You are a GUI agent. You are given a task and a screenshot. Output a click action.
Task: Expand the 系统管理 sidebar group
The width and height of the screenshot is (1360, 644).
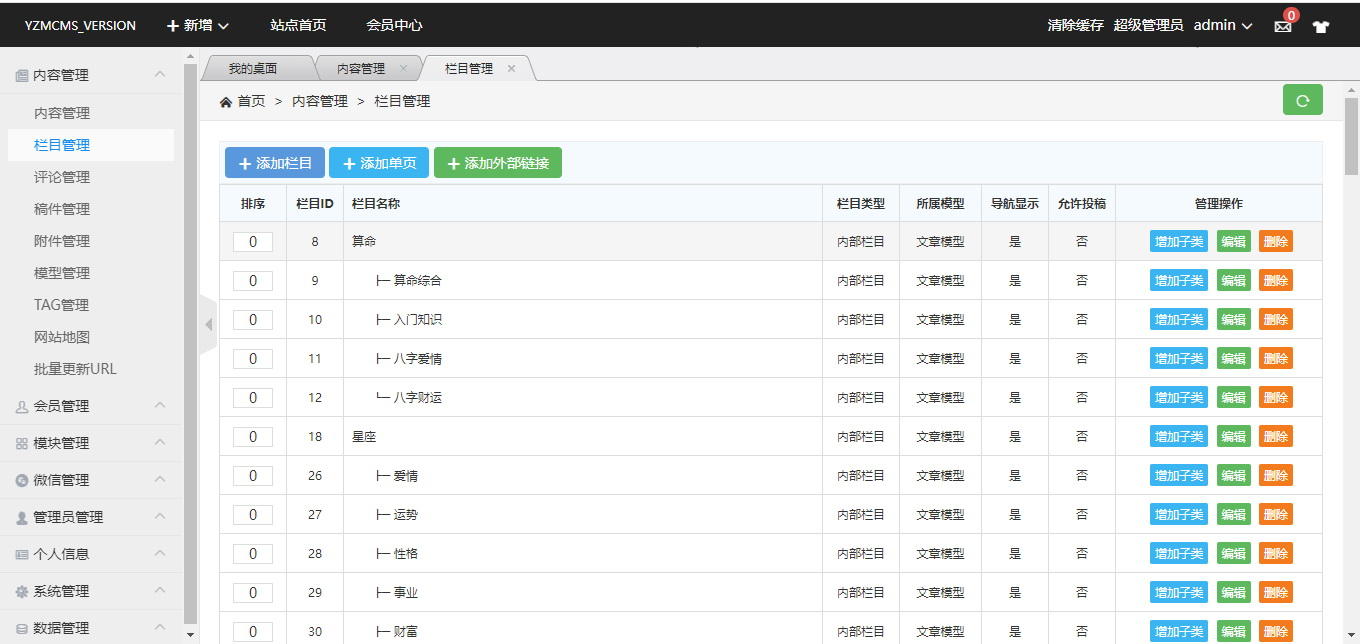pos(159,590)
